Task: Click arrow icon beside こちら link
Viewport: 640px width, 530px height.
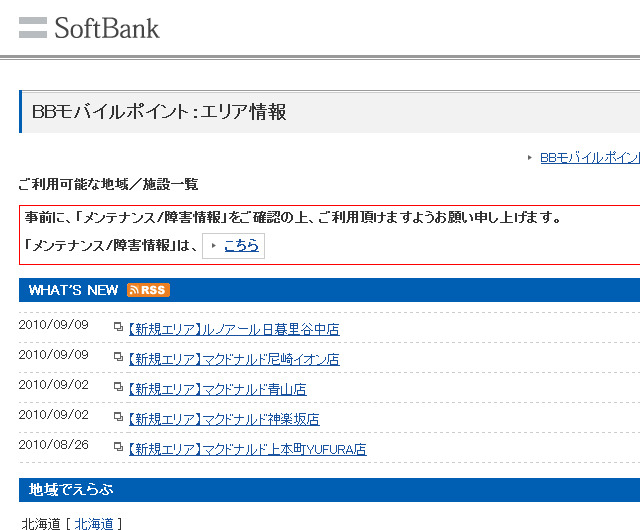Action: click(x=213, y=245)
